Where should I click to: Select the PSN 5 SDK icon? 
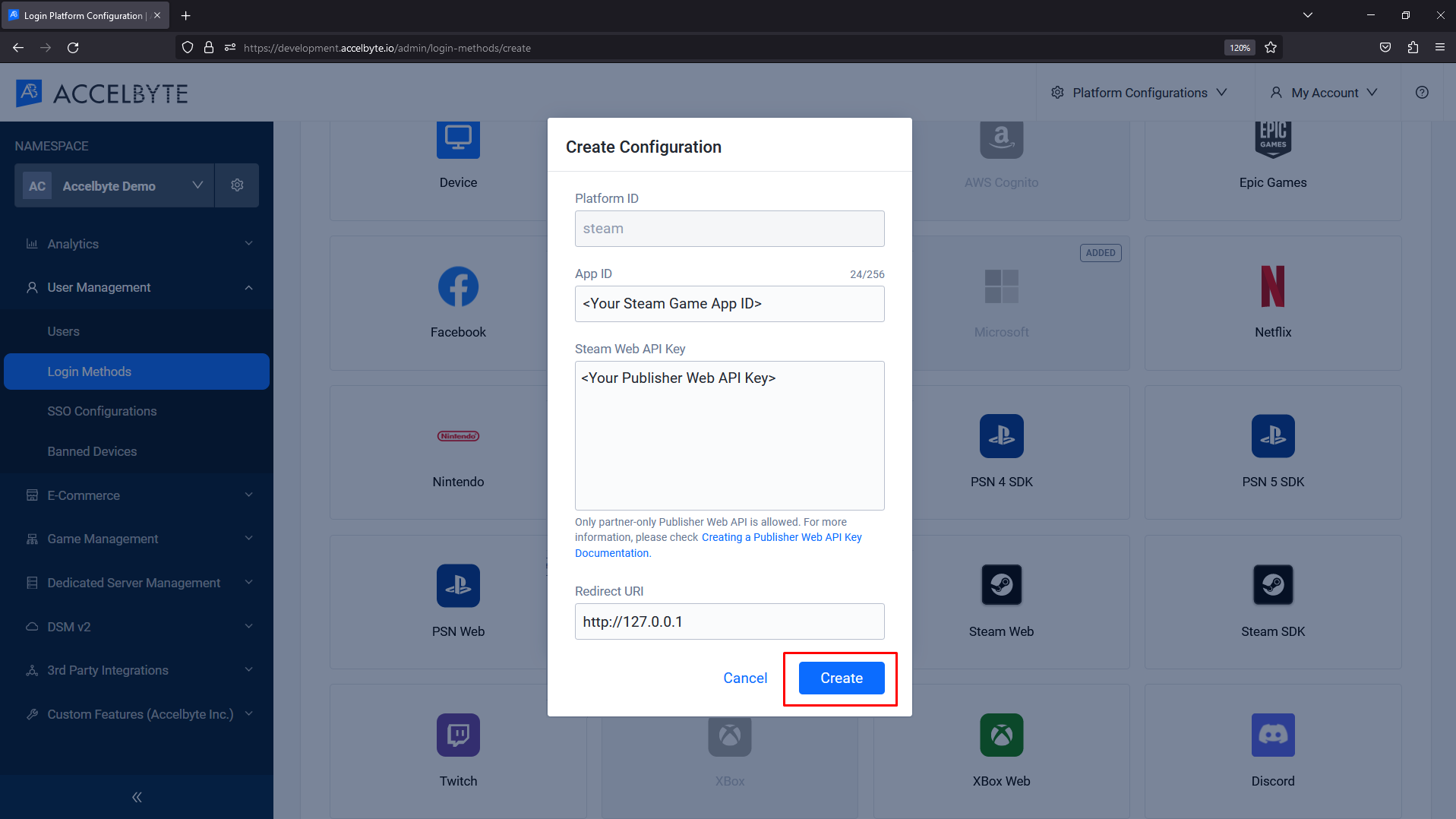pyautogui.click(x=1273, y=436)
